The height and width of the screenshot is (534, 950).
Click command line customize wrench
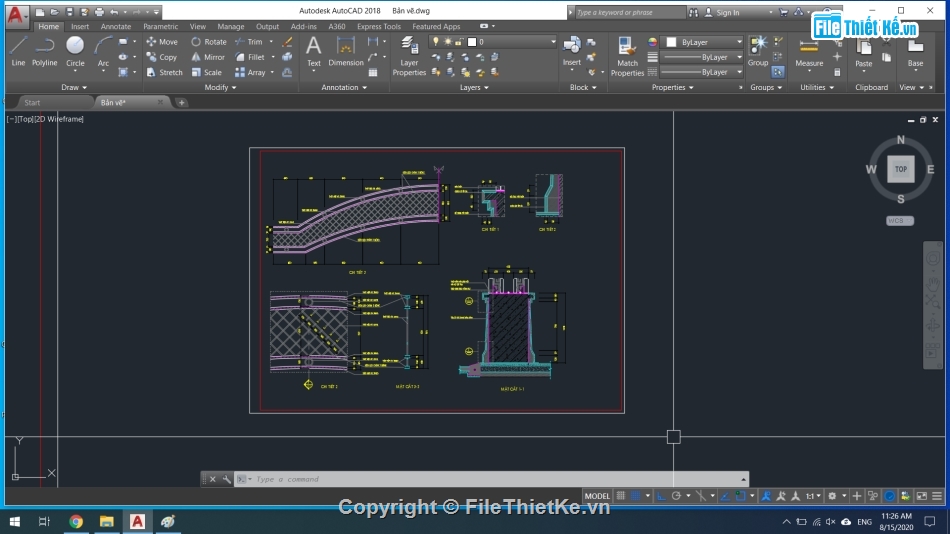226,479
